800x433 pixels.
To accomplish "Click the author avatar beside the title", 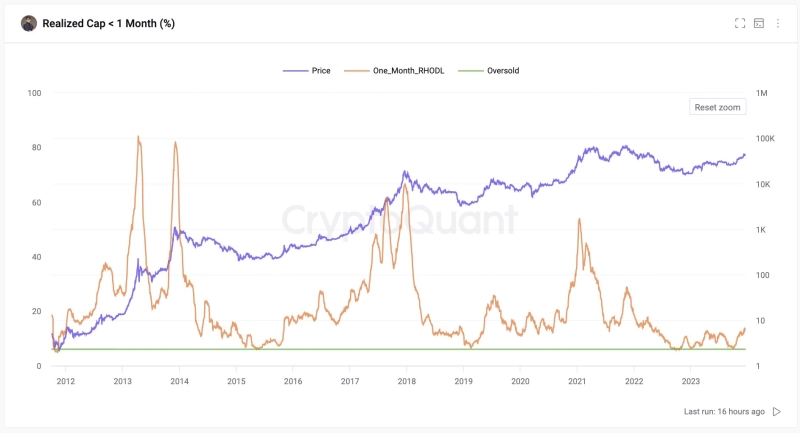I will point(29,23).
